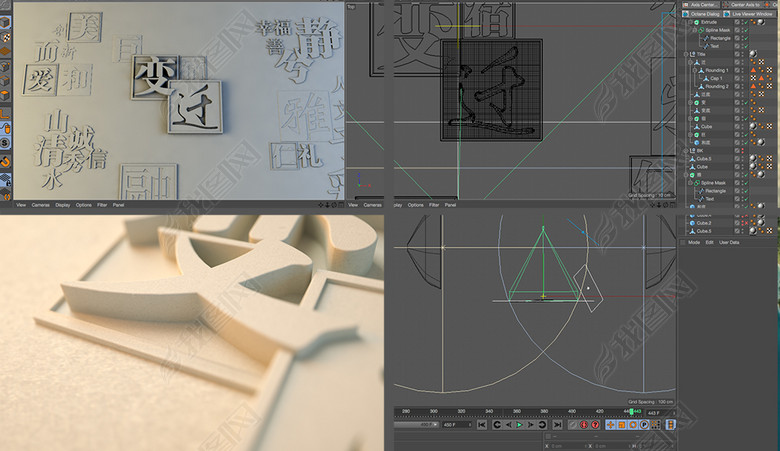
Task: Toggle Position keyframe recording icon
Action: [x=610, y=425]
